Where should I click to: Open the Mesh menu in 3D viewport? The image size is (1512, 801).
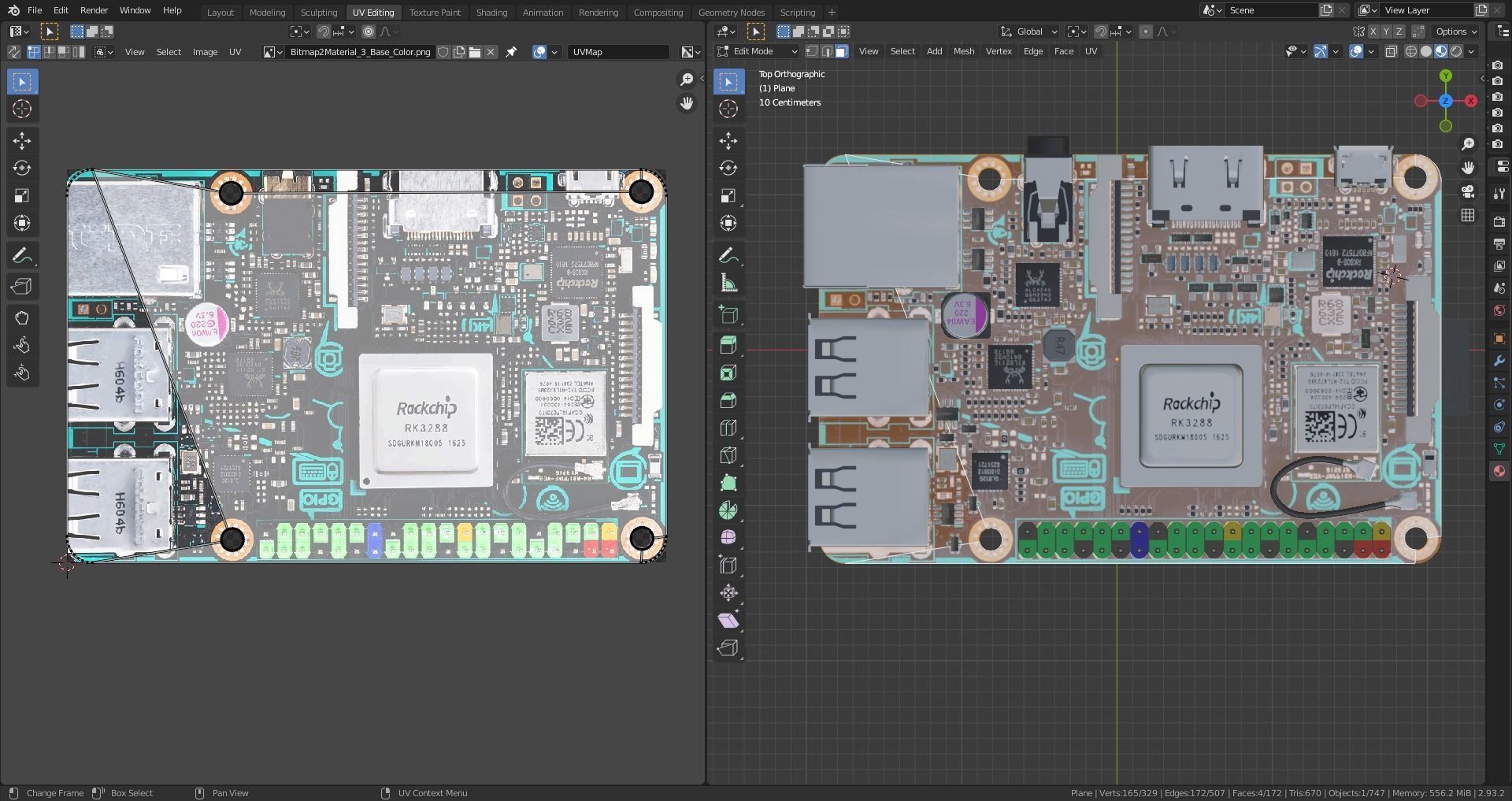click(x=963, y=51)
